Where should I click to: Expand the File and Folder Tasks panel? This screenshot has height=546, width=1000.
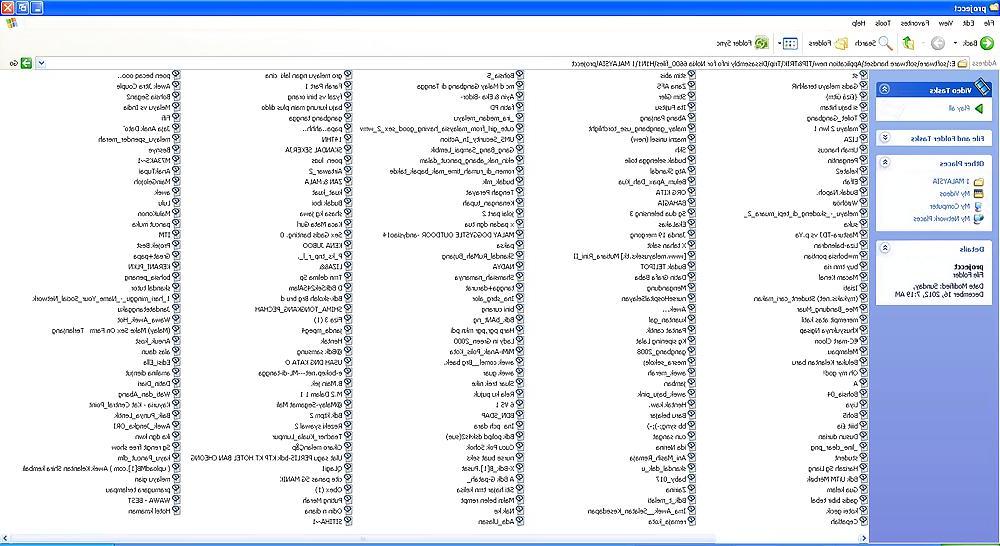click(884, 138)
